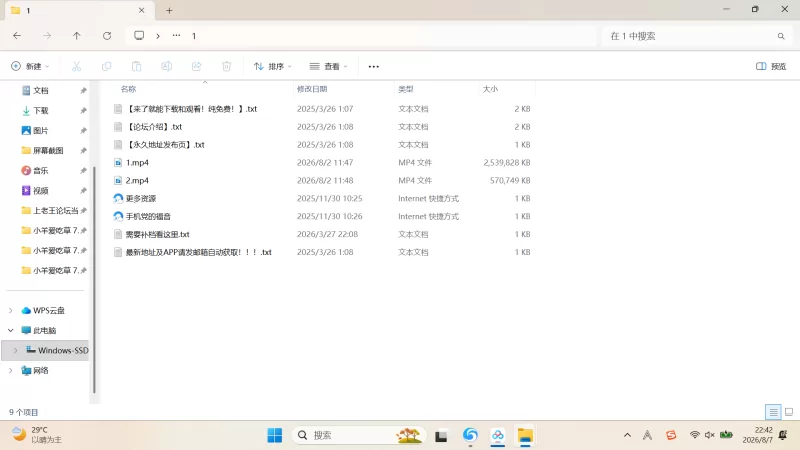Go back with the left arrow
This screenshot has width=800, height=450.
17,36
